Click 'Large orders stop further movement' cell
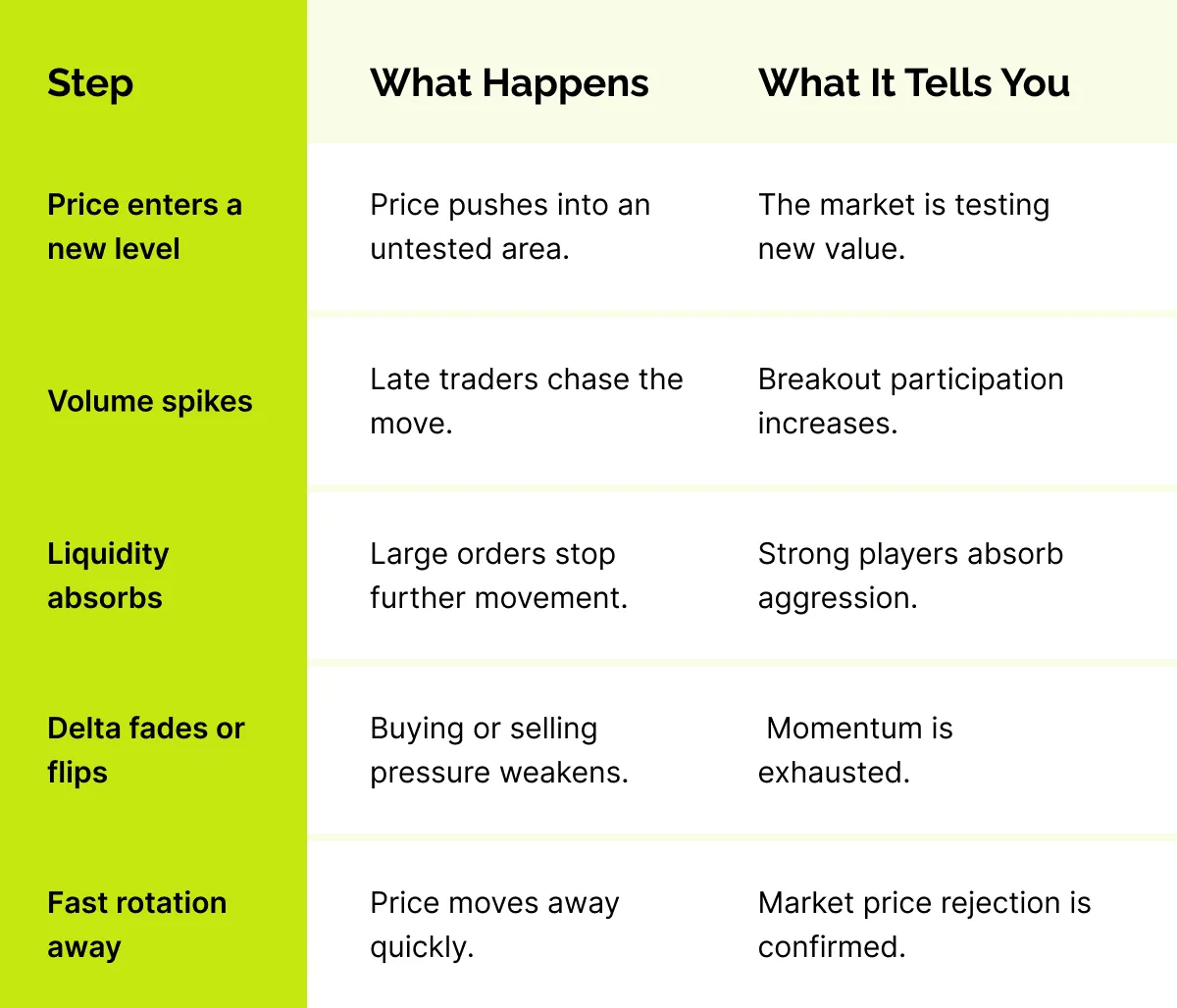Screen dimensions: 1177x1008 498,576
